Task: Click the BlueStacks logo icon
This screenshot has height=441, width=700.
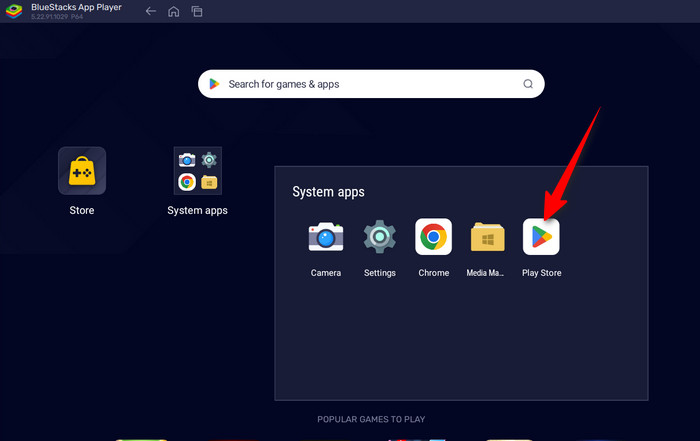Action: coord(14,11)
